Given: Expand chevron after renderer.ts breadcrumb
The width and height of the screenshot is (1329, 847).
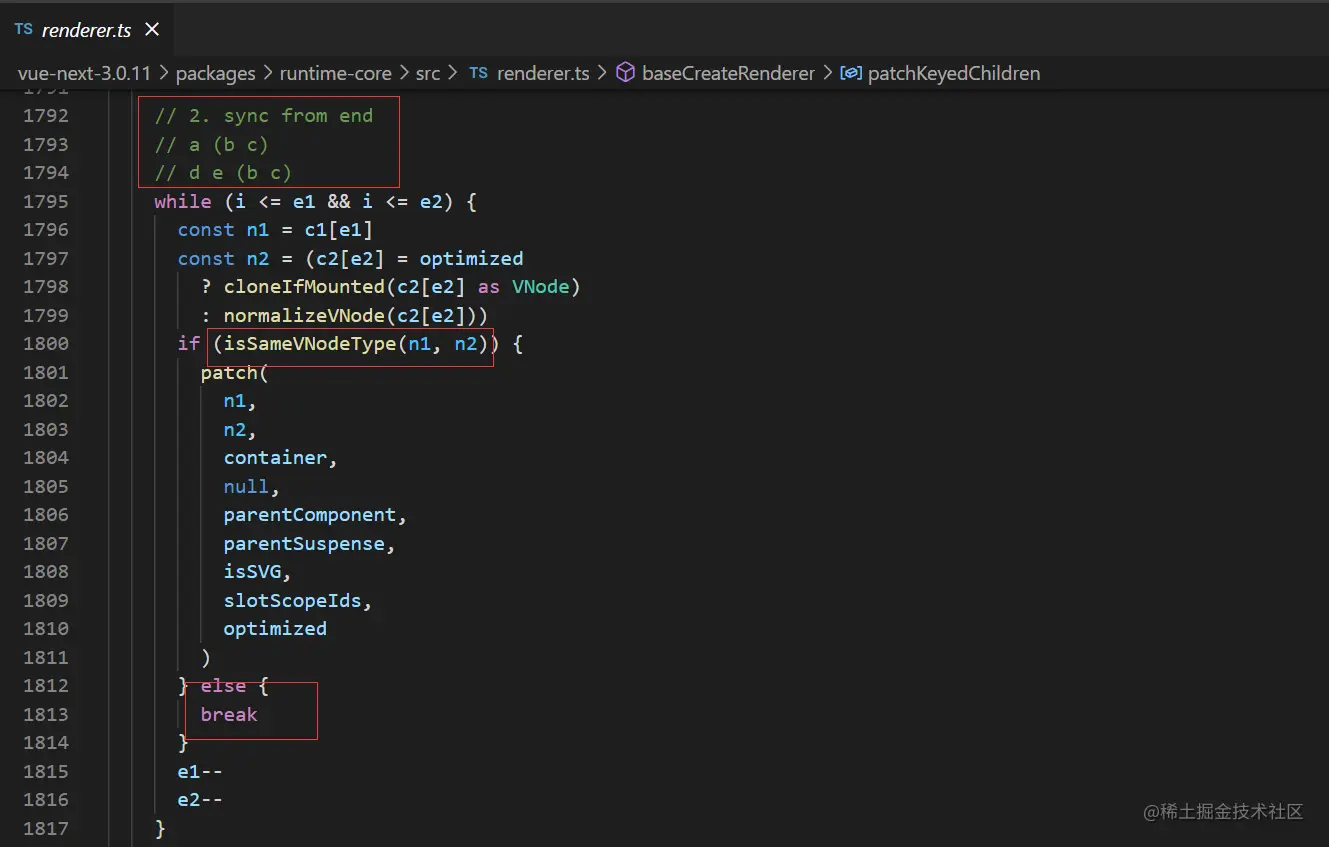Looking at the screenshot, I should point(602,73).
